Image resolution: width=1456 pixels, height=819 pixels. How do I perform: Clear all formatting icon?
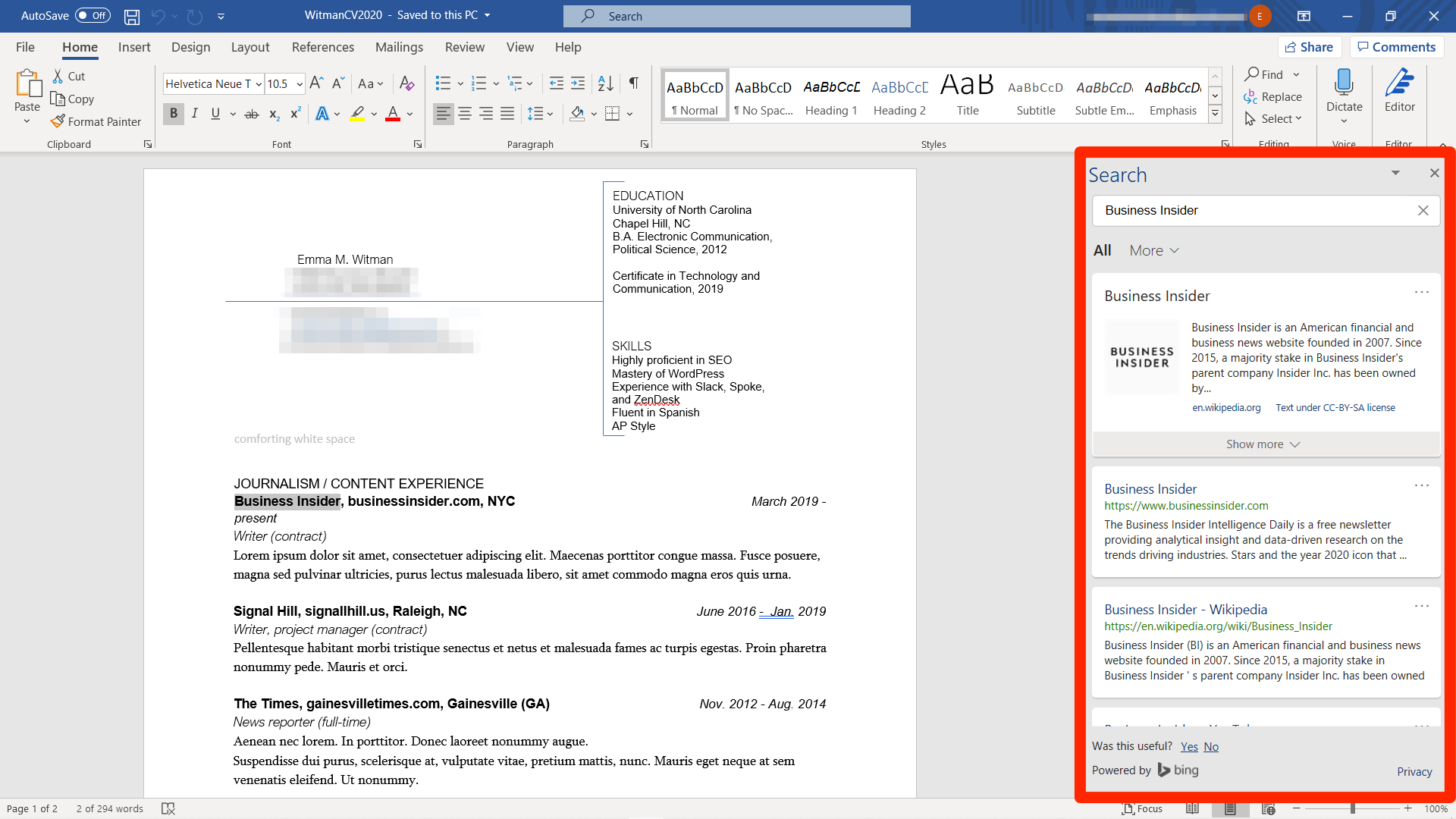pyautogui.click(x=407, y=83)
